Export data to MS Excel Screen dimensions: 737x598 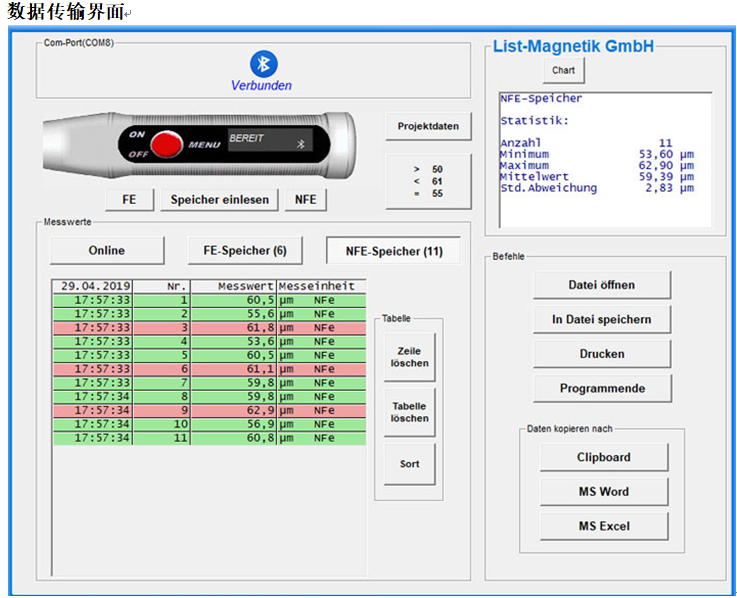(604, 526)
